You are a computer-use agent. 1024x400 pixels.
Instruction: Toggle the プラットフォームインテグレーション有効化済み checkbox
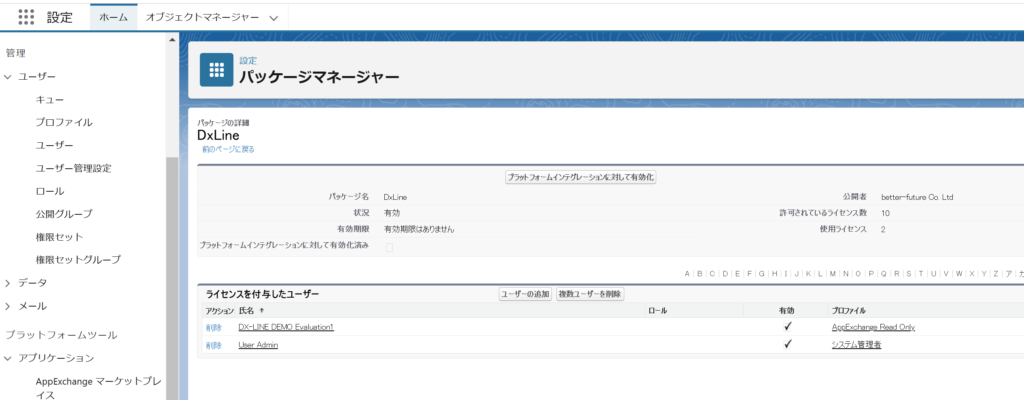point(389,246)
